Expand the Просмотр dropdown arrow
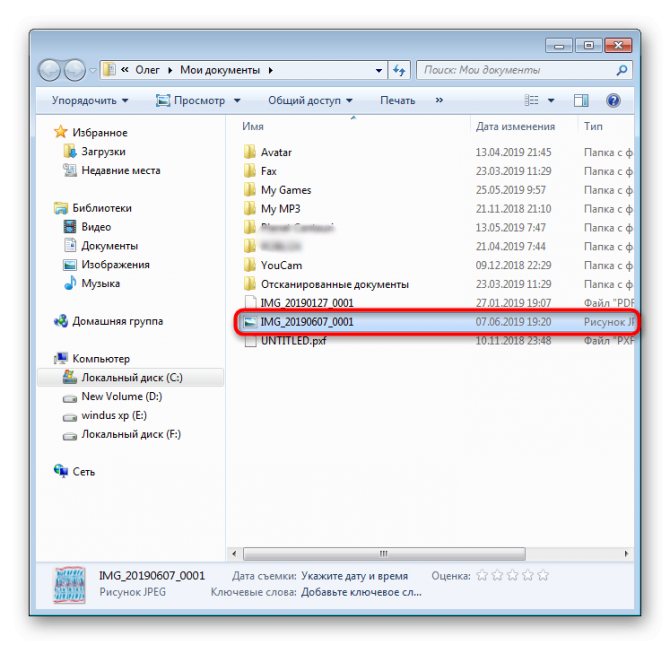This screenshot has height=645, width=670. 237,101
